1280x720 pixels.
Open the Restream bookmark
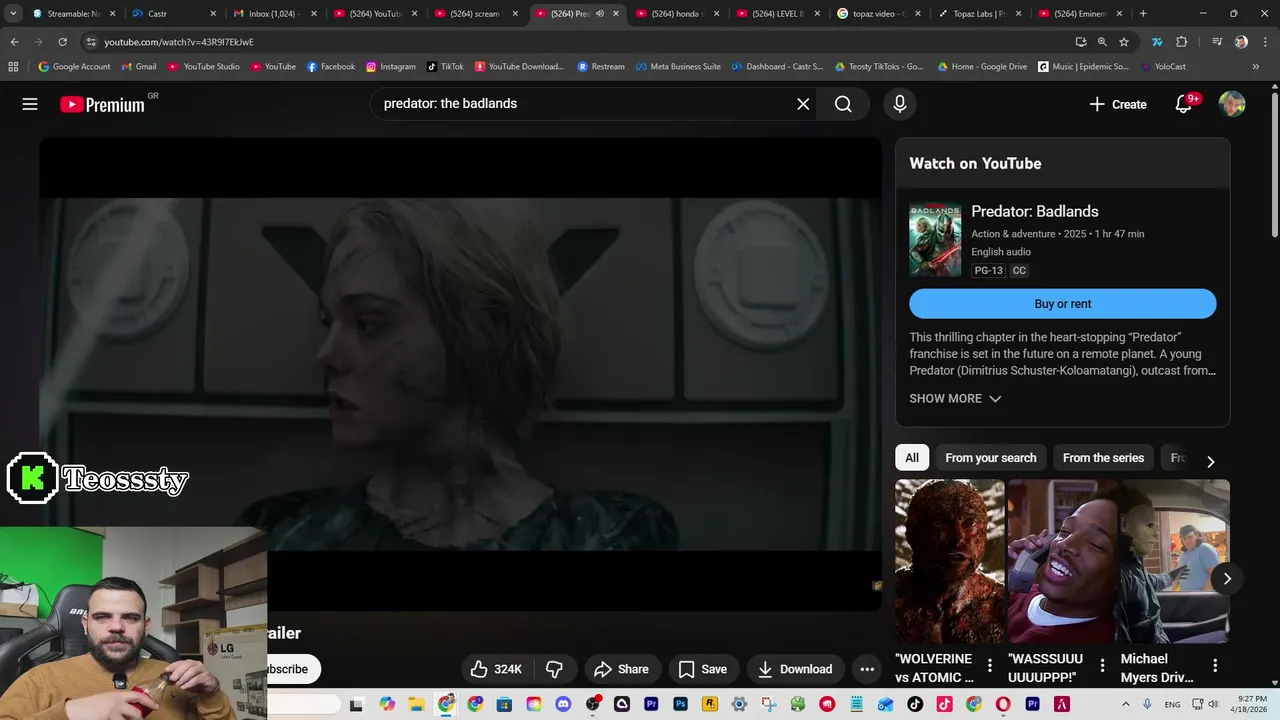601,67
